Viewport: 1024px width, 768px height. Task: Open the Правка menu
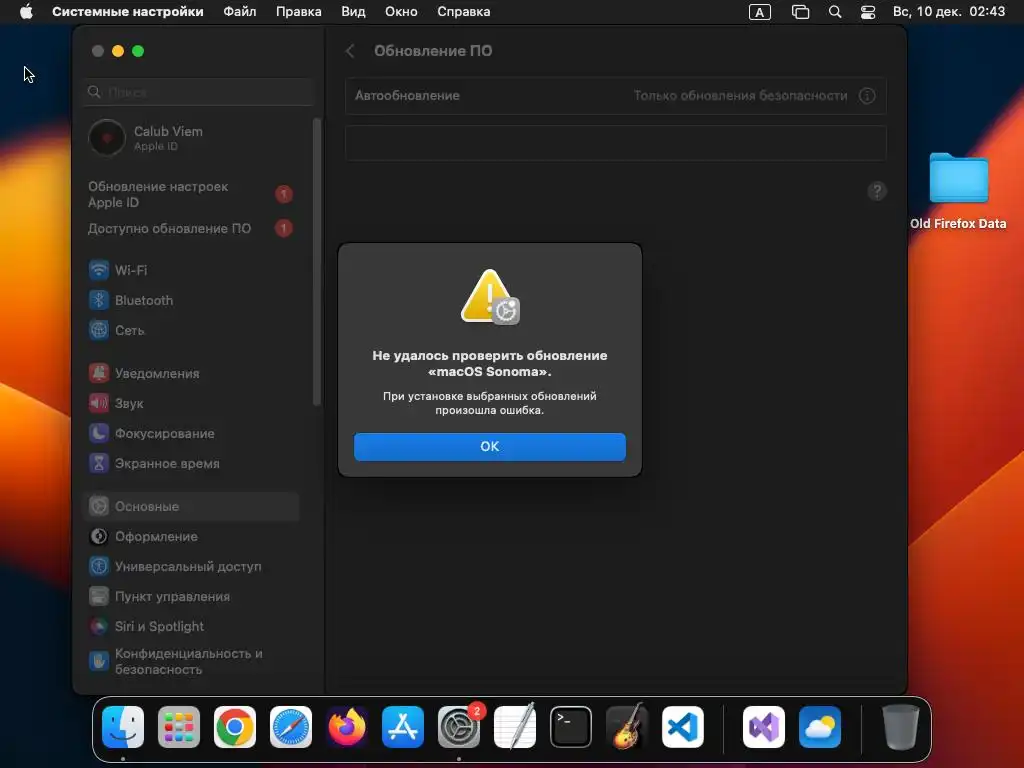pyautogui.click(x=298, y=12)
